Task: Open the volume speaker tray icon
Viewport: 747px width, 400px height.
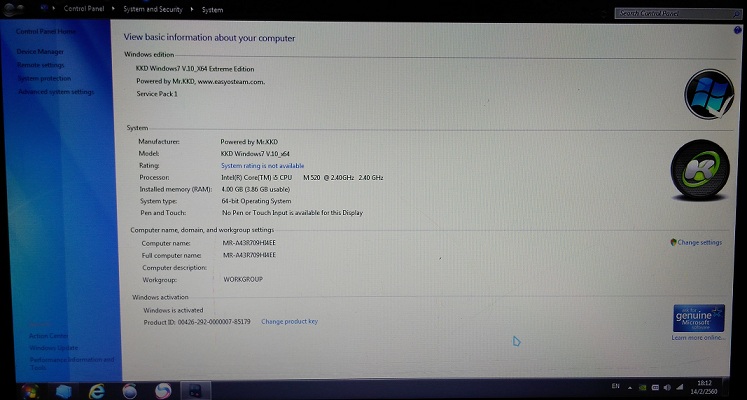Action: pyautogui.click(x=667, y=387)
